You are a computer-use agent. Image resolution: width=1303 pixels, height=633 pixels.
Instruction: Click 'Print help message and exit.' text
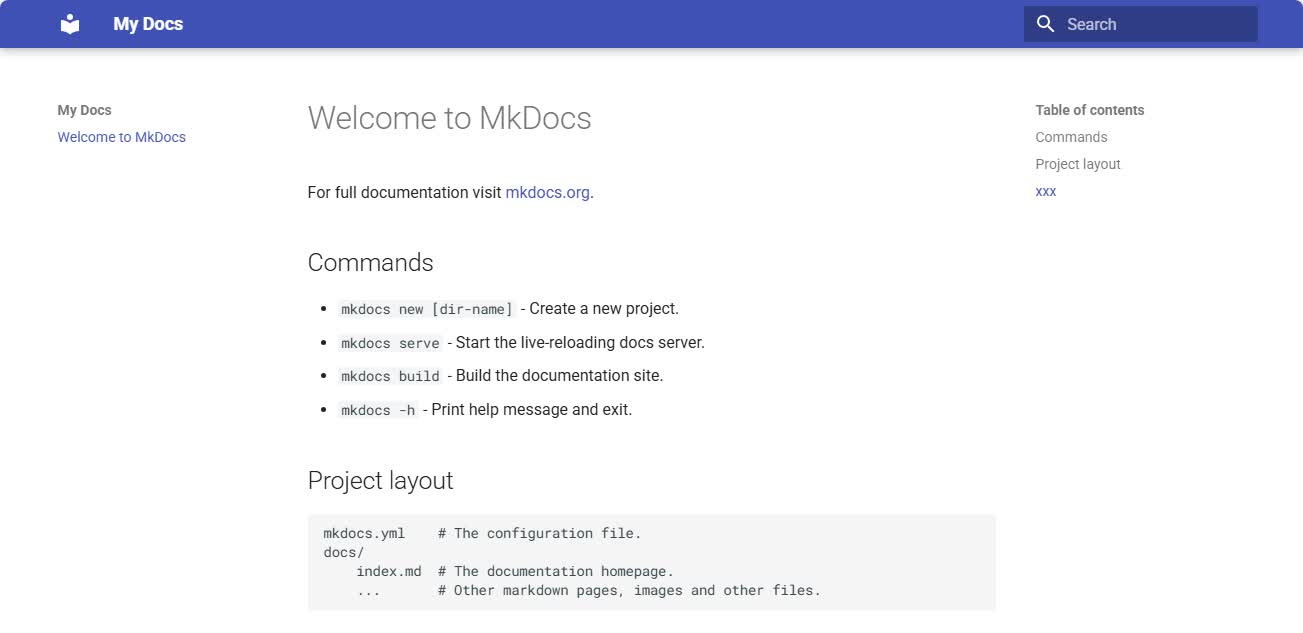tap(532, 410)
